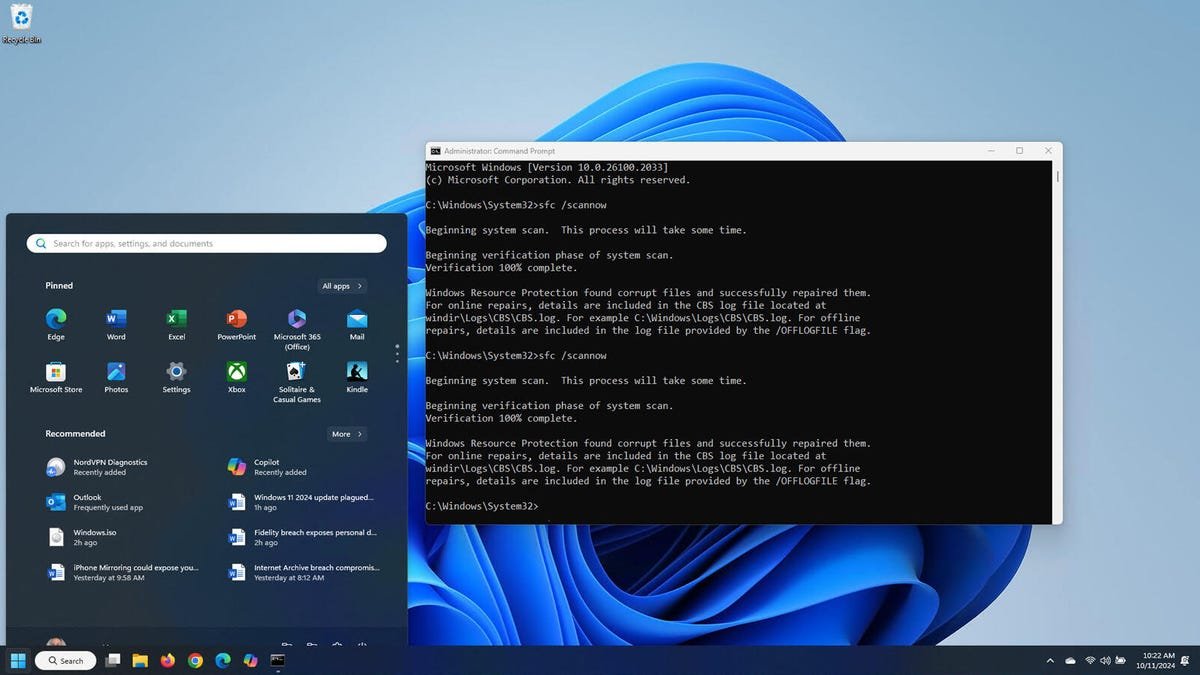Open the Windows 11 2024 update document
This screenshot has width=1200, height=675.
[x=302, y=502]
